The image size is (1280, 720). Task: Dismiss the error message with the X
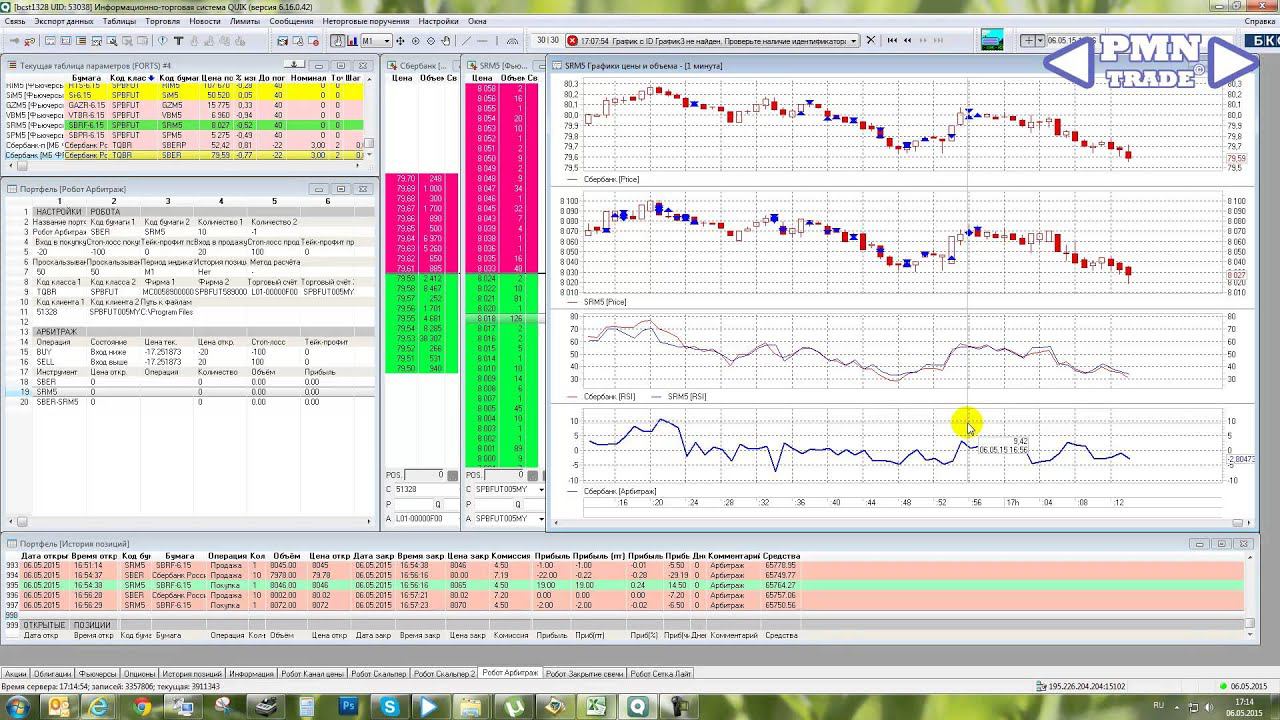(870, 41)
